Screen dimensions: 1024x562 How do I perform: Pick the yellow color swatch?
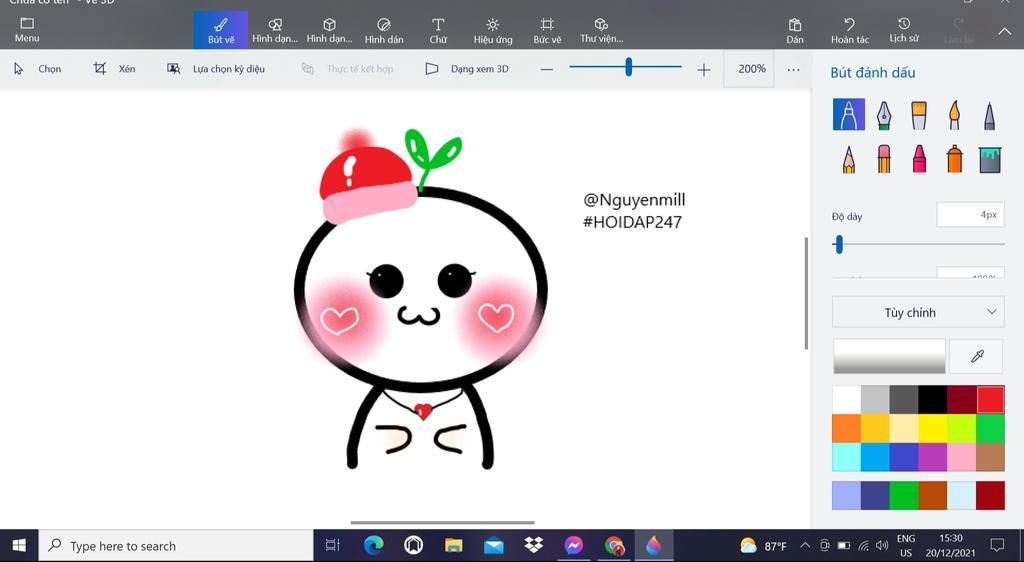(933, 428)
